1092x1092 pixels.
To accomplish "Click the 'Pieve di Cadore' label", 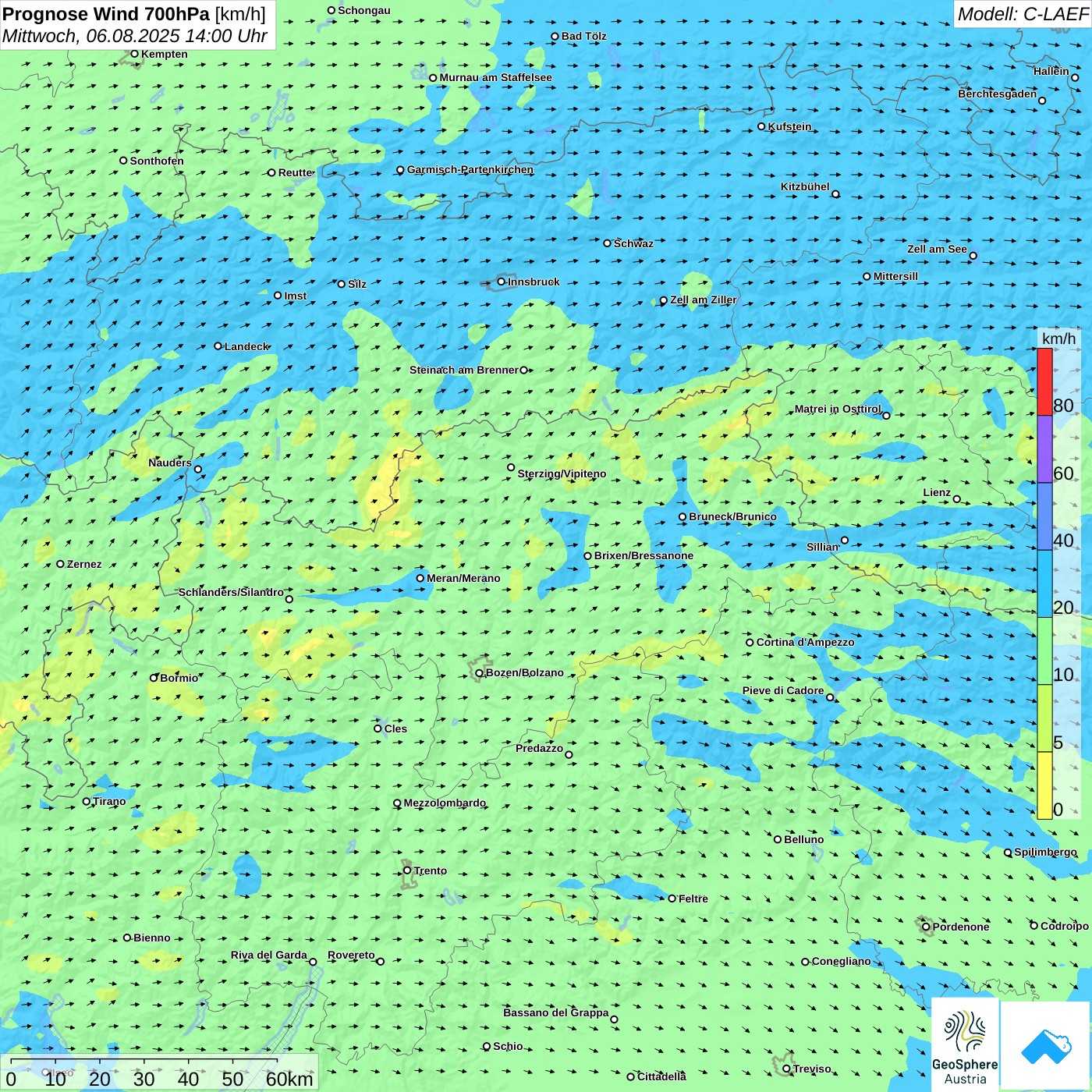I will (x=783, y=690).
